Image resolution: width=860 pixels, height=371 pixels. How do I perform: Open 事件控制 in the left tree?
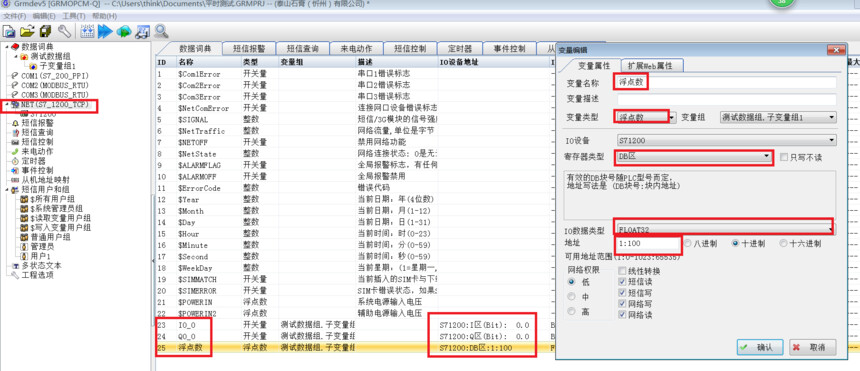37,171
